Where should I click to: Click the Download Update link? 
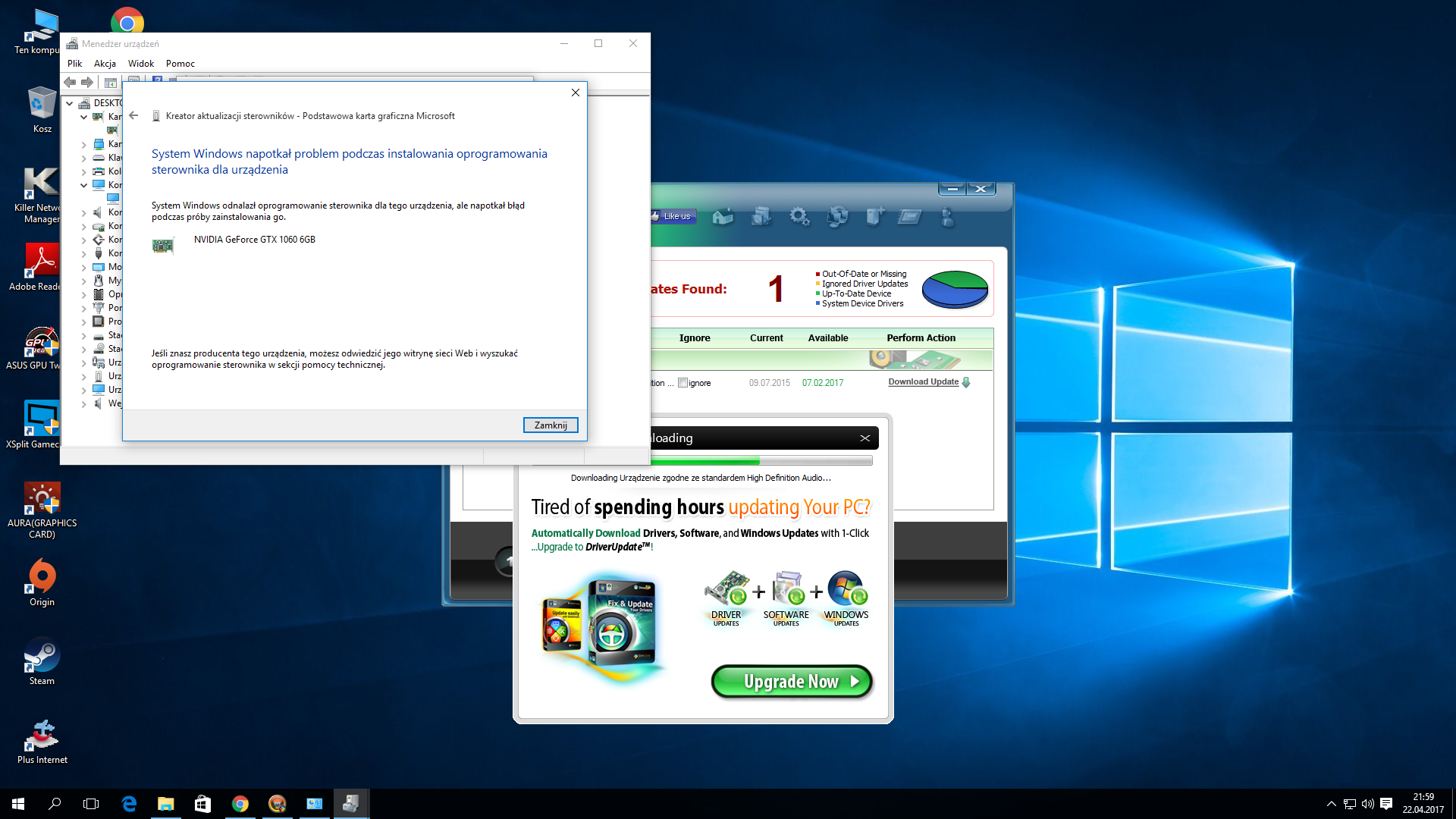pyautogui.click(x=923, y=381)
